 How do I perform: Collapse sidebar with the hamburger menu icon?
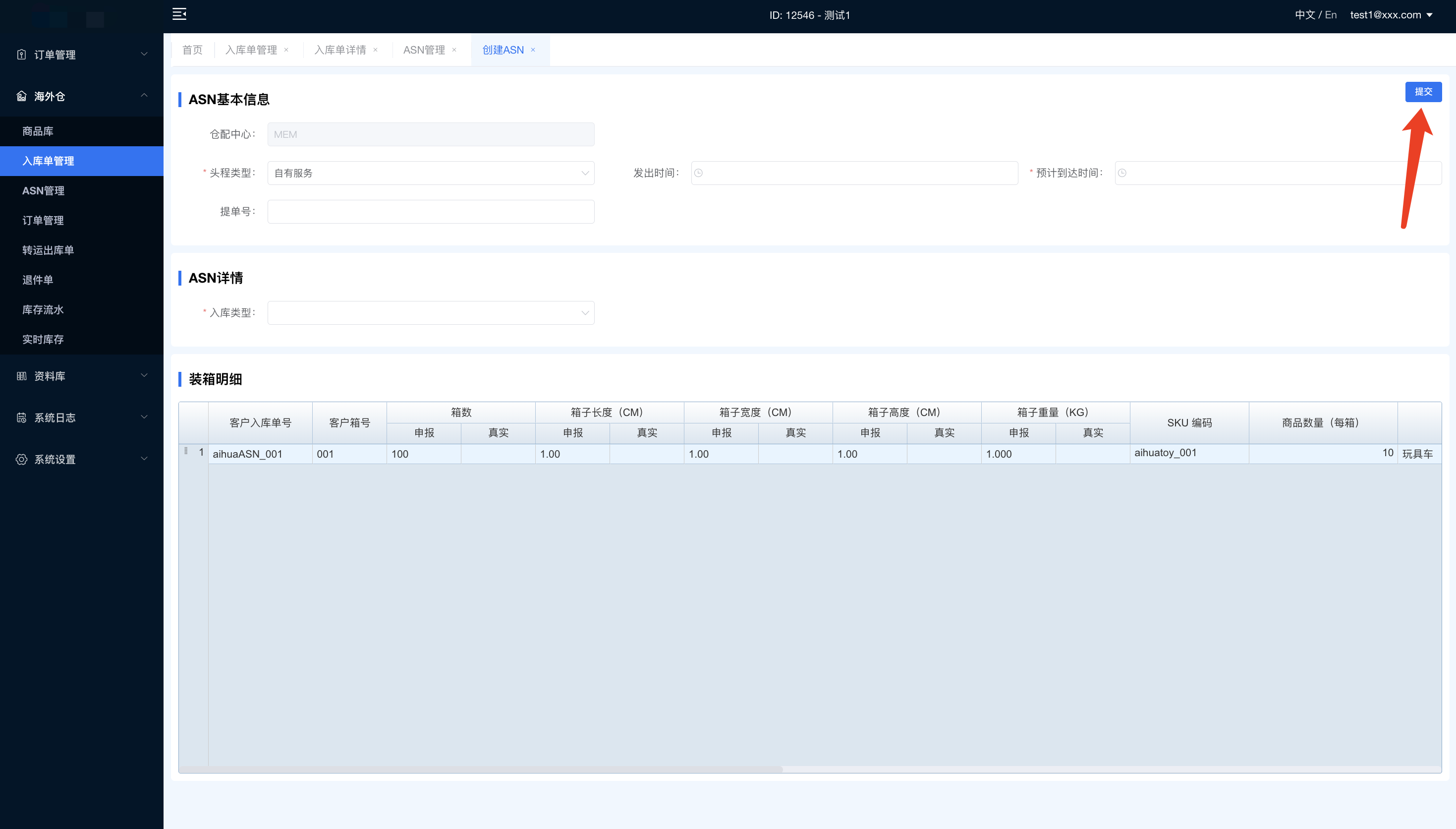(x=179, y=14)
